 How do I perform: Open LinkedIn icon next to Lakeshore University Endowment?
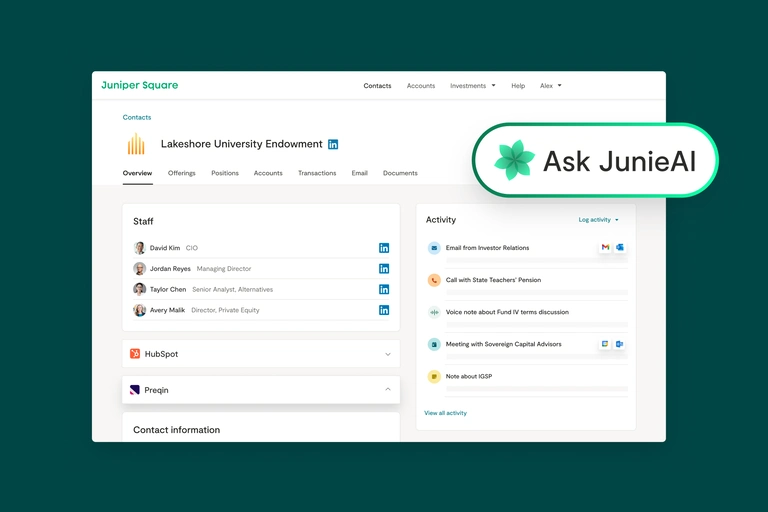pyautogui.click(x=333, y=144)
